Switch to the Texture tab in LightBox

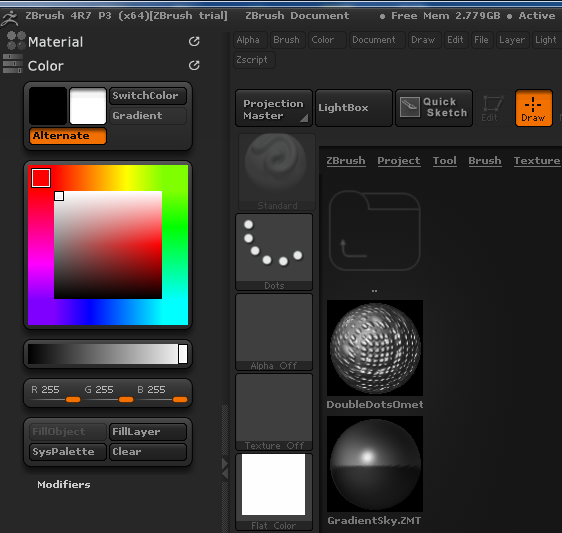(537, 161)
